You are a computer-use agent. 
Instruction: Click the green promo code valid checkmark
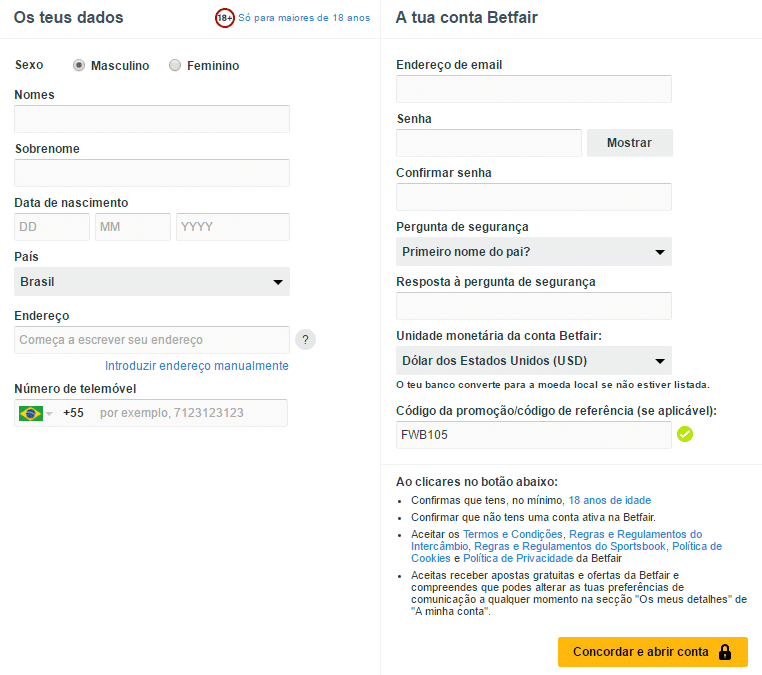coord(685,434)
